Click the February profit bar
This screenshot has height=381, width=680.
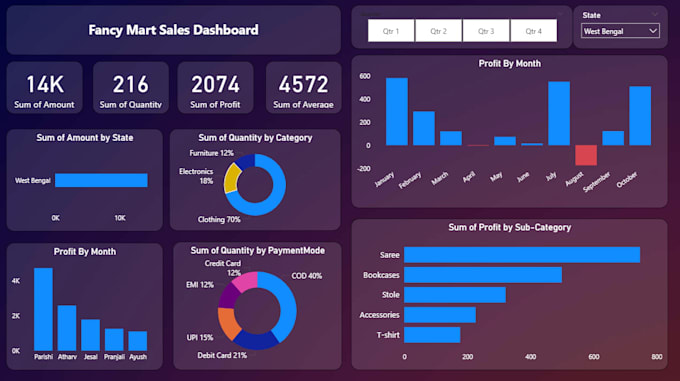click(x=424, y=128)
